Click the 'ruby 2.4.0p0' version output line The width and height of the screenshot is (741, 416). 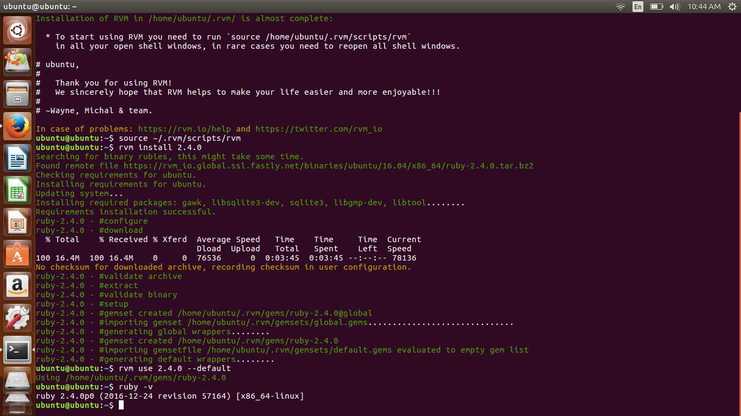pos(170,396)
